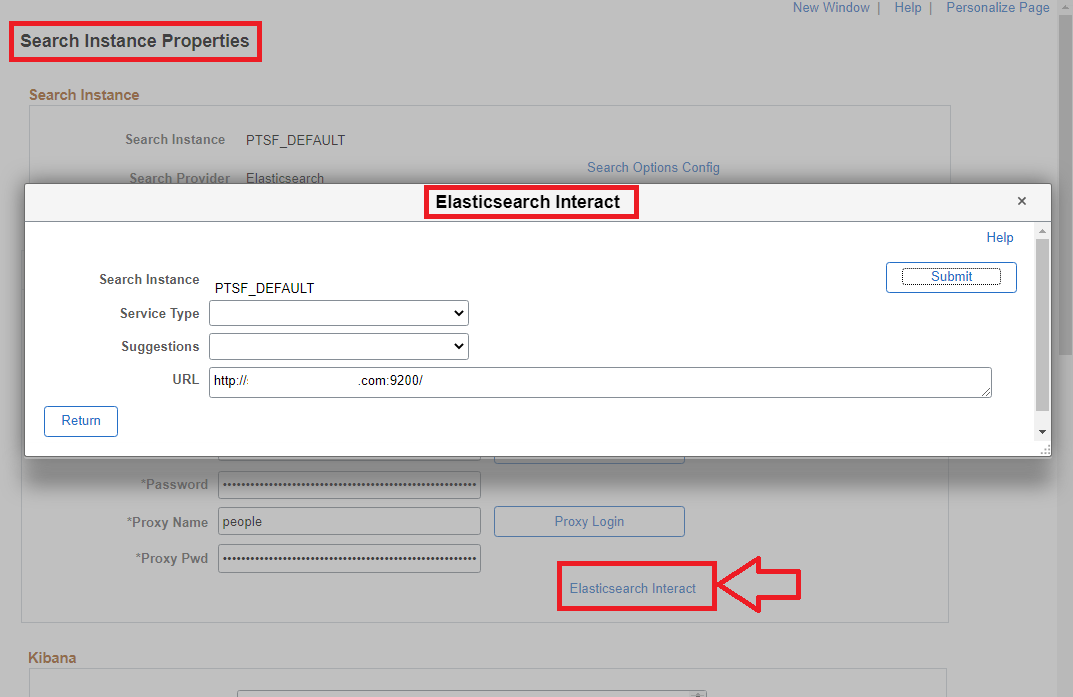
Task: Click the Submit button
Action: pyautogui.click(x=951, y=277)
